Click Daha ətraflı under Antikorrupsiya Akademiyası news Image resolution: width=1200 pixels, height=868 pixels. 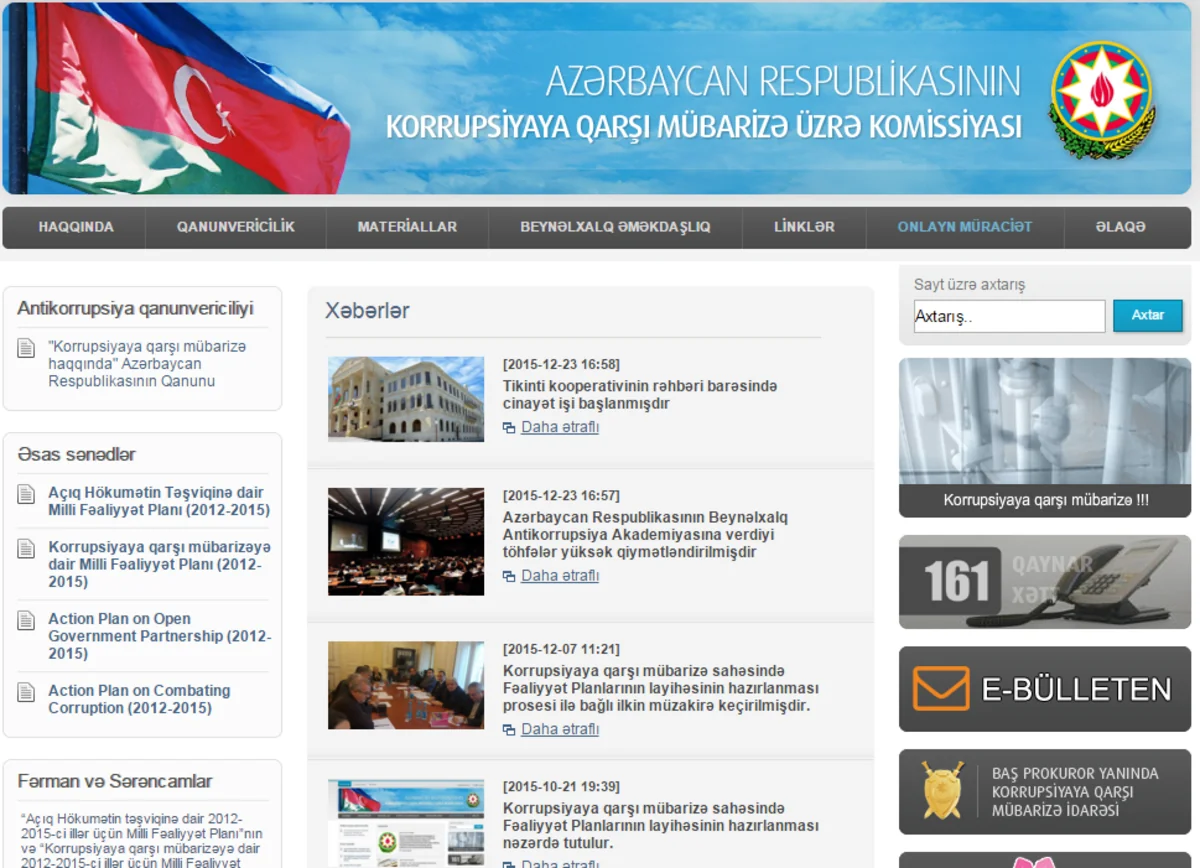click(x=560, y=576)
